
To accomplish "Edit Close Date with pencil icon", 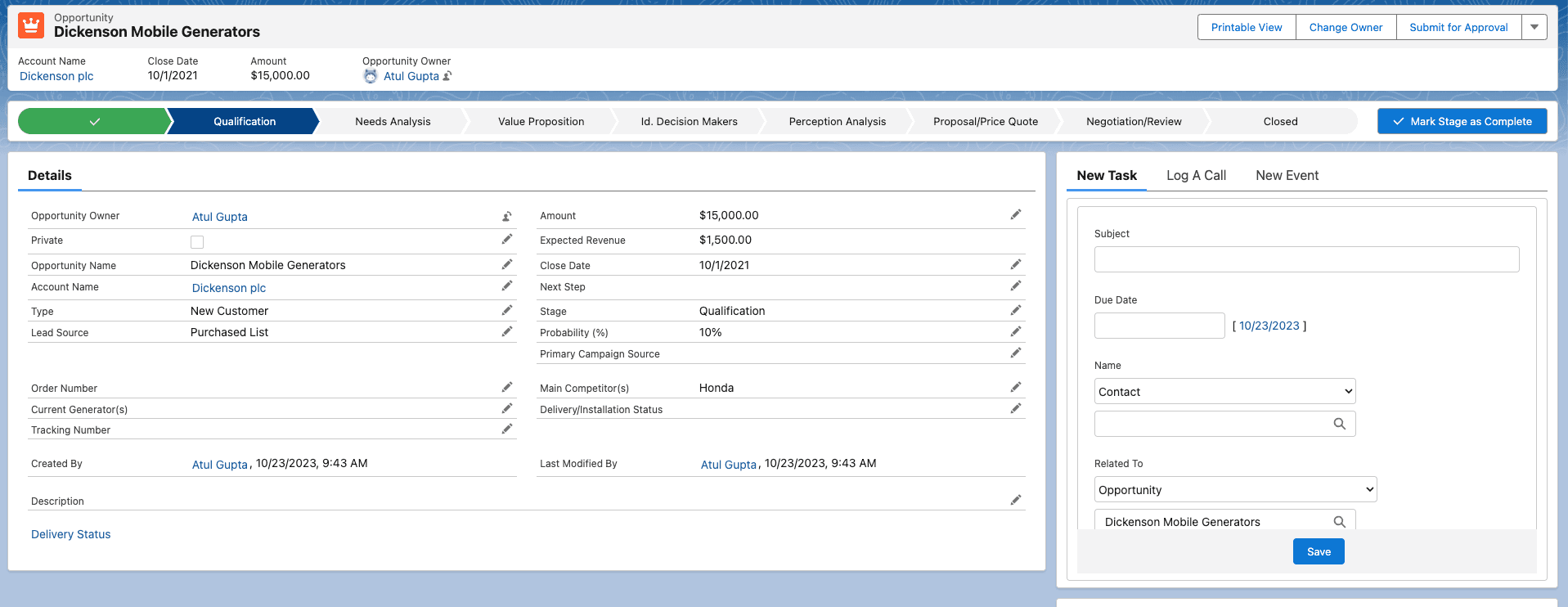I will click(x=1016, y=264).
